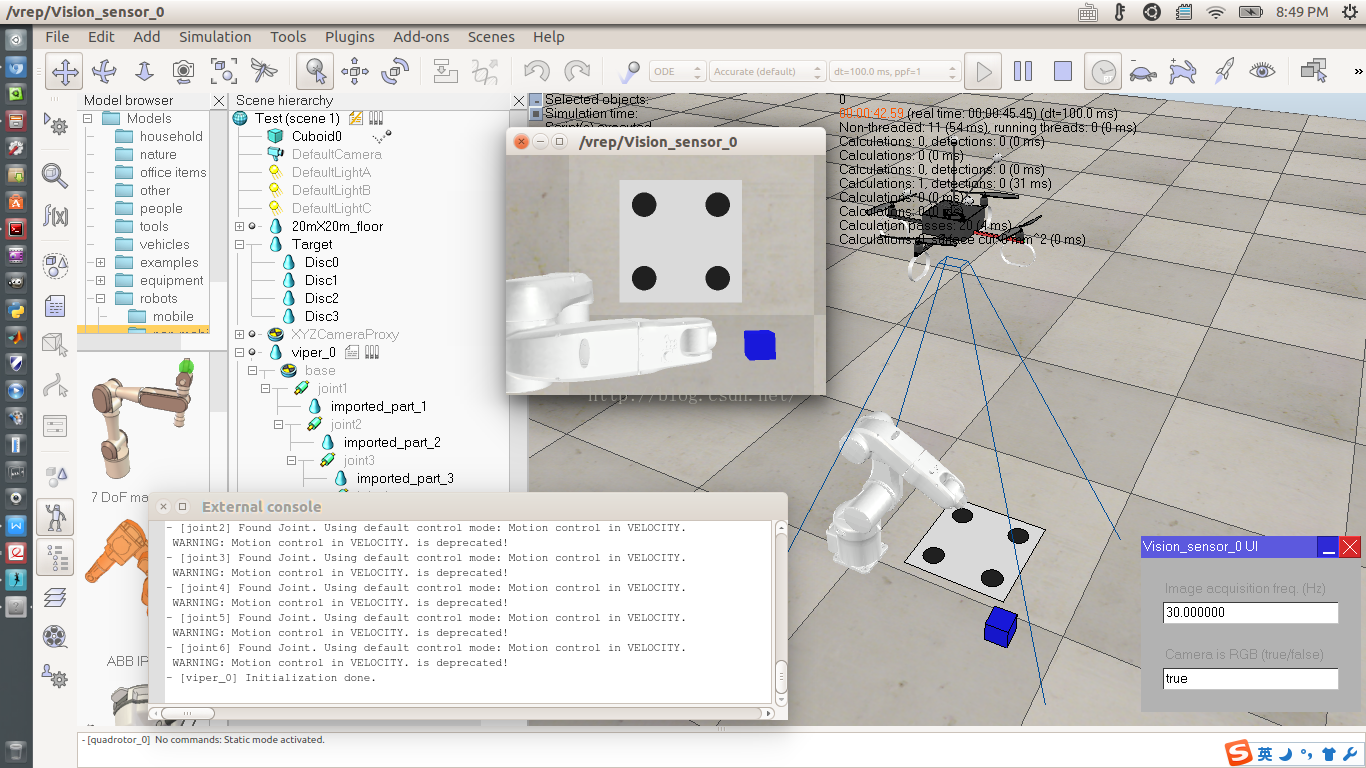Image resolution: width=1366 pixels, height=768 pixels.
Task: Collapse the Target node
Action: click(x=240, y=244)
